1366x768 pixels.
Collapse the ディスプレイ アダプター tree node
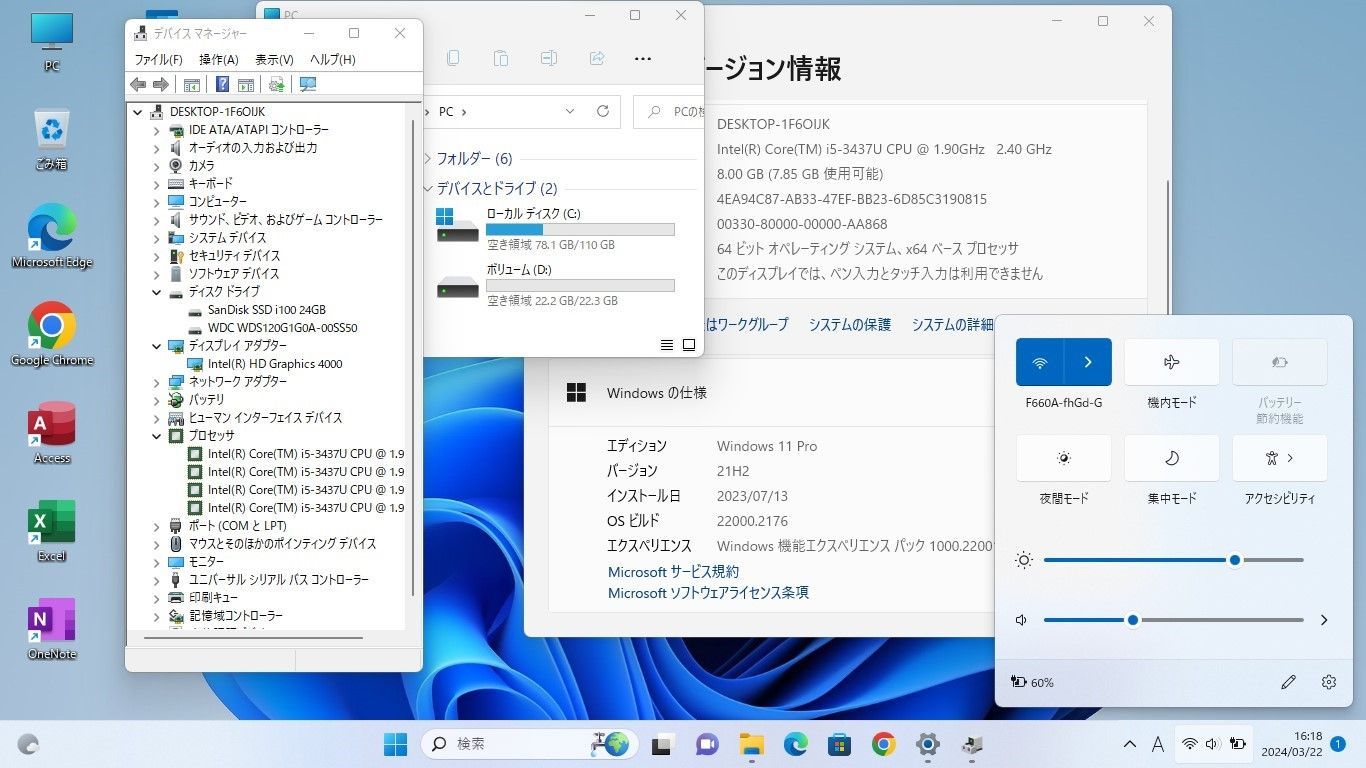coord(157,346)
